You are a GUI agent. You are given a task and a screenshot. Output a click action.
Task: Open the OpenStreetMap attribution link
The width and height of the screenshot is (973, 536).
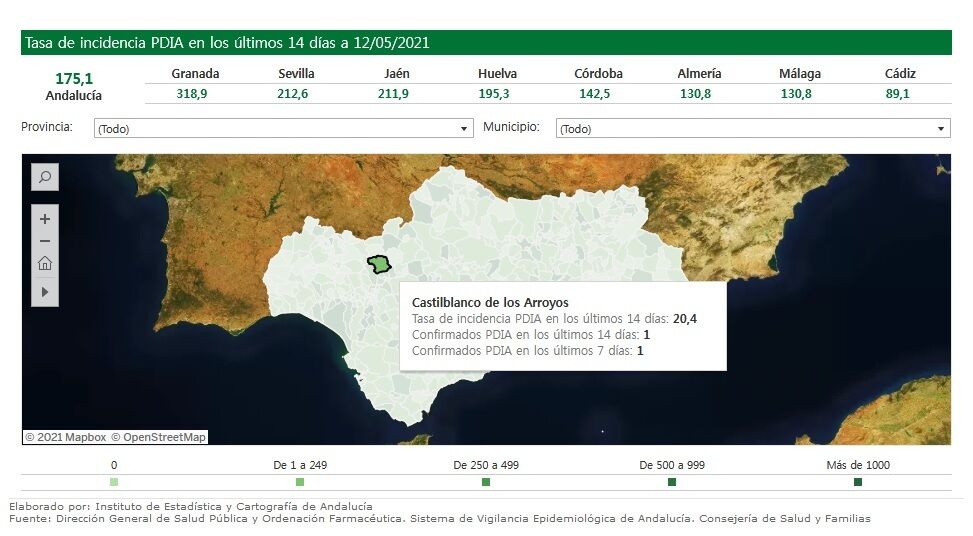158,437
